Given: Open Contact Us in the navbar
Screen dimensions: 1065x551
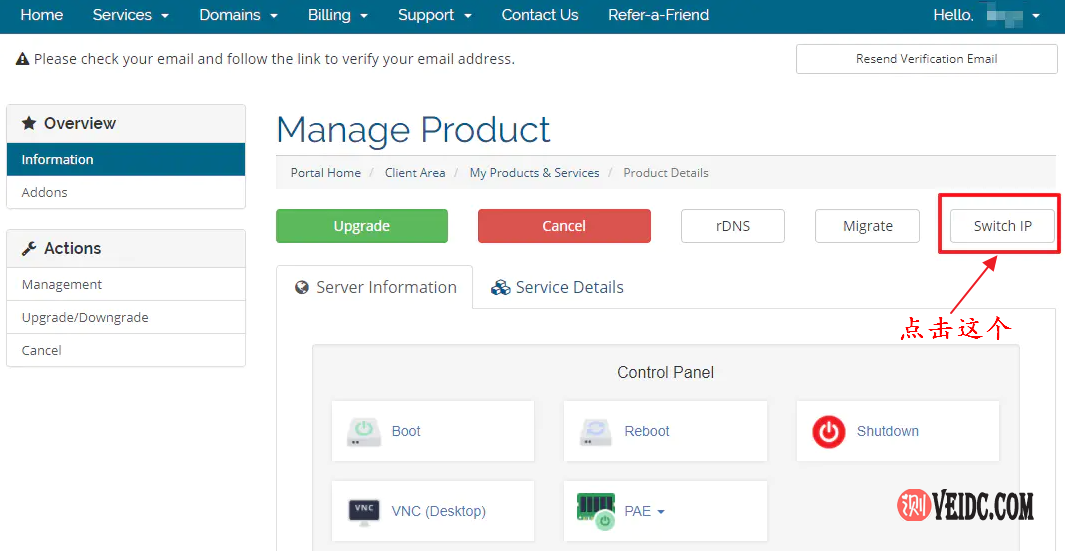Looking at the screenshot, I should tap(540, 15).
